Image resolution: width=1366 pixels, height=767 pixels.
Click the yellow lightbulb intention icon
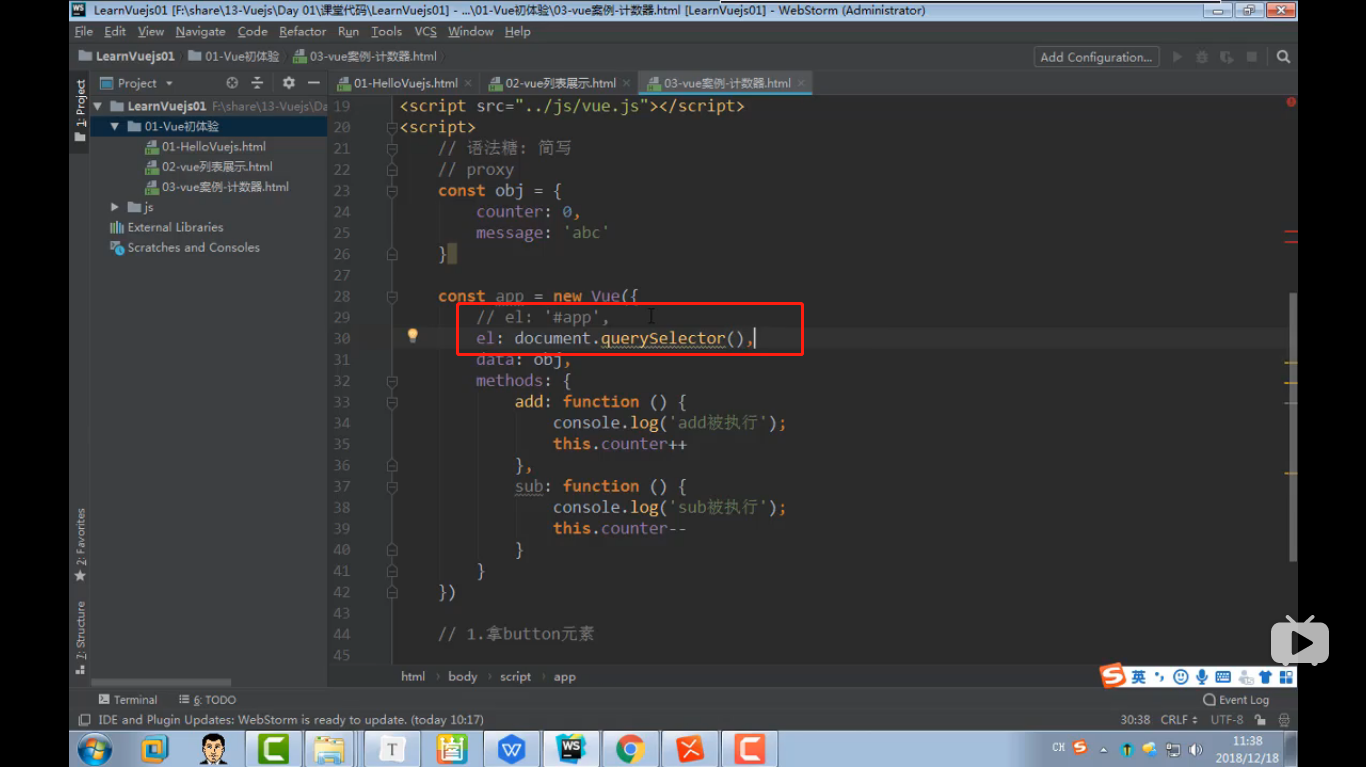tap(412, 336)
